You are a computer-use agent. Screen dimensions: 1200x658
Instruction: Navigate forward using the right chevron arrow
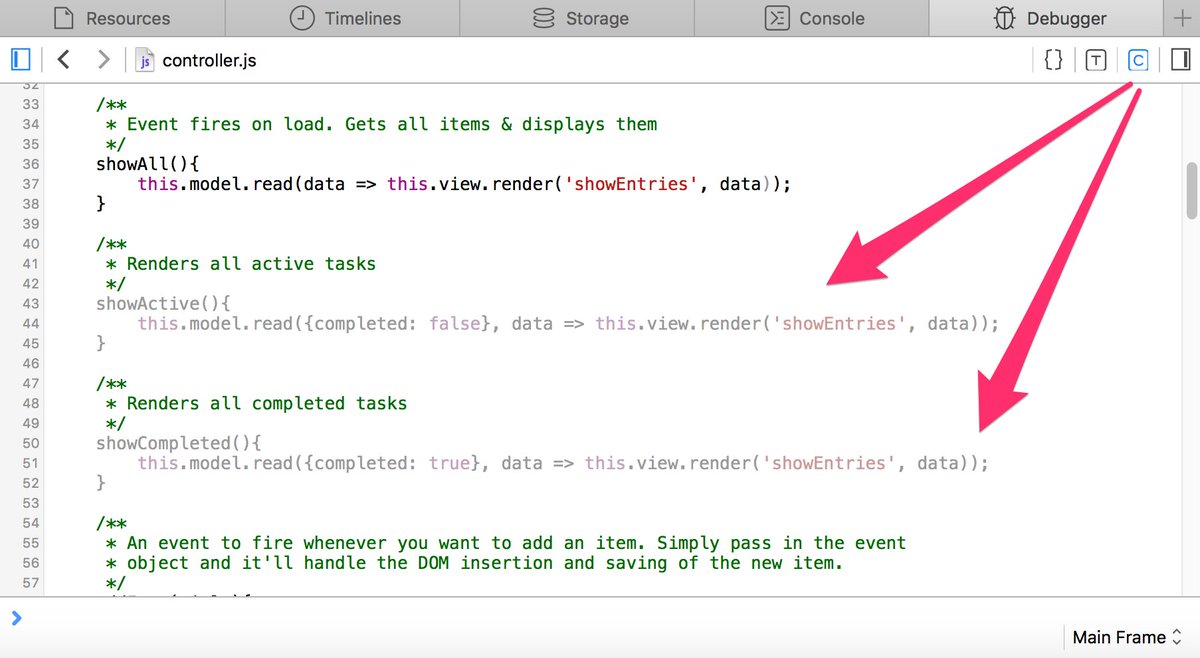[x=102, y=59]
